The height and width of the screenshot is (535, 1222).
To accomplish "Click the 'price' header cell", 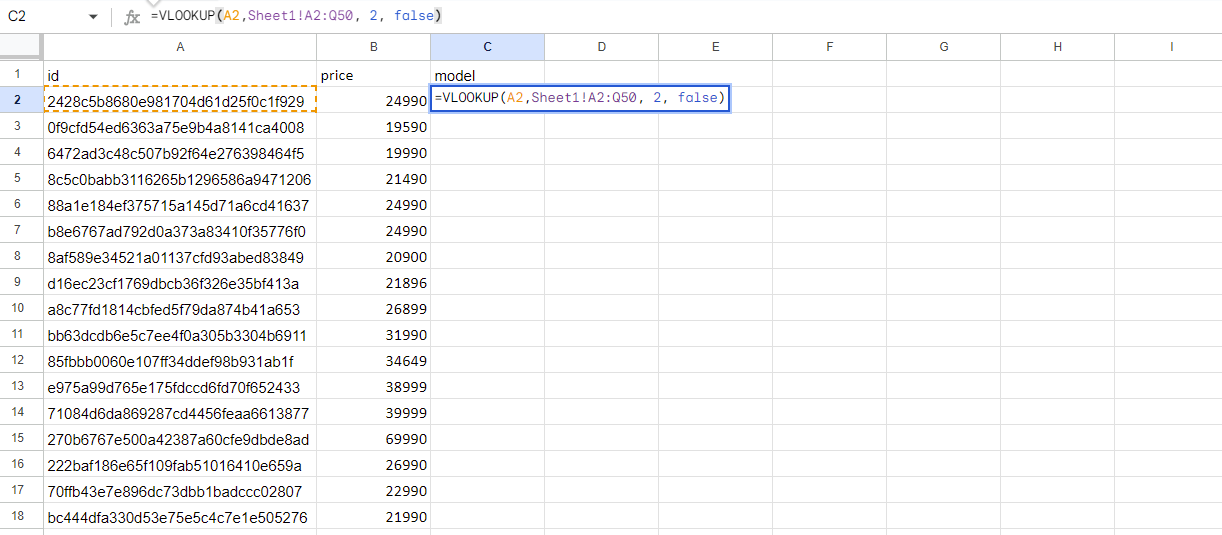I will coord(373,75).
